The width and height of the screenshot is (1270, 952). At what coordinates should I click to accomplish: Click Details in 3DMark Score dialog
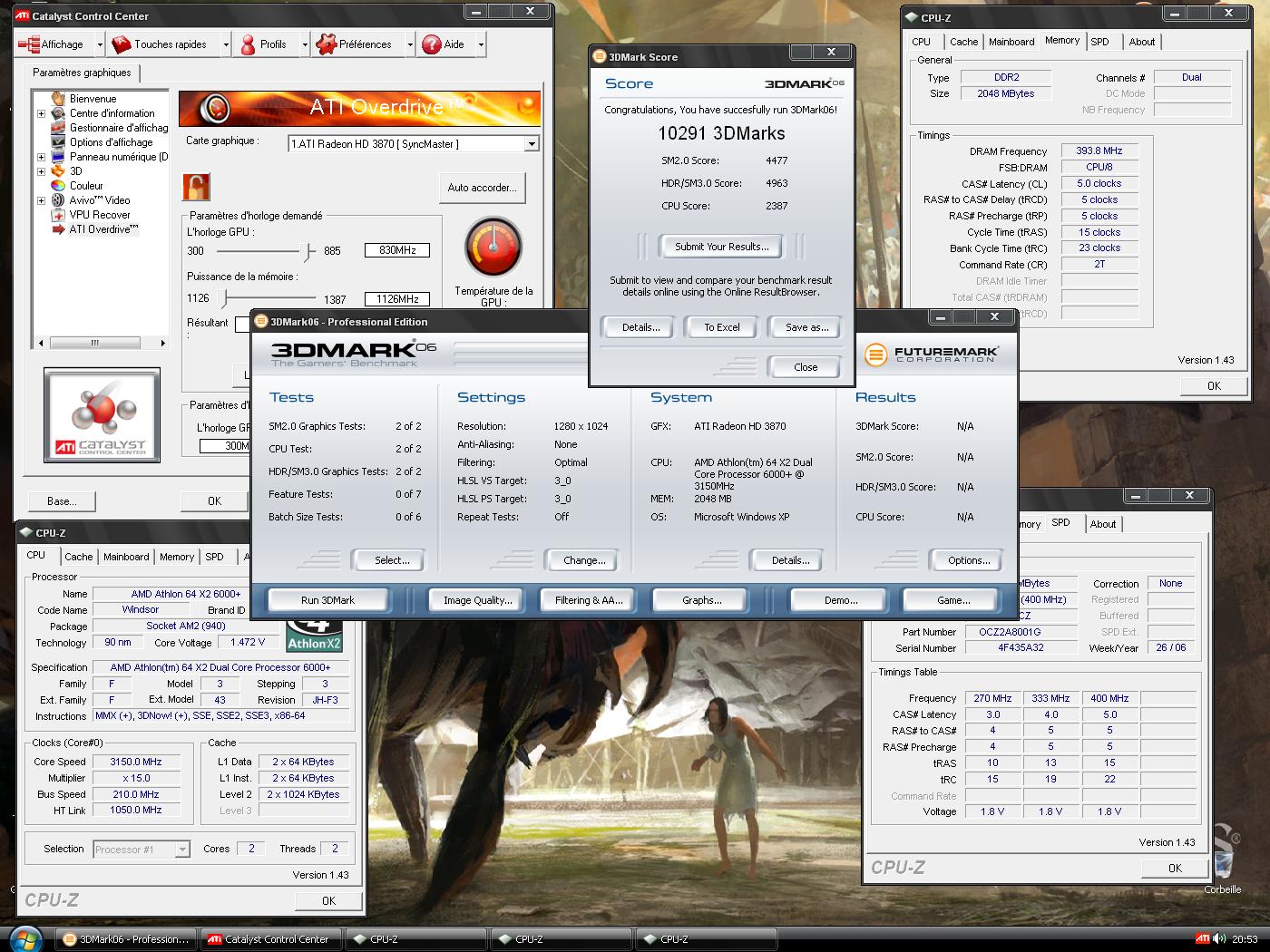(x=640, y=327)
